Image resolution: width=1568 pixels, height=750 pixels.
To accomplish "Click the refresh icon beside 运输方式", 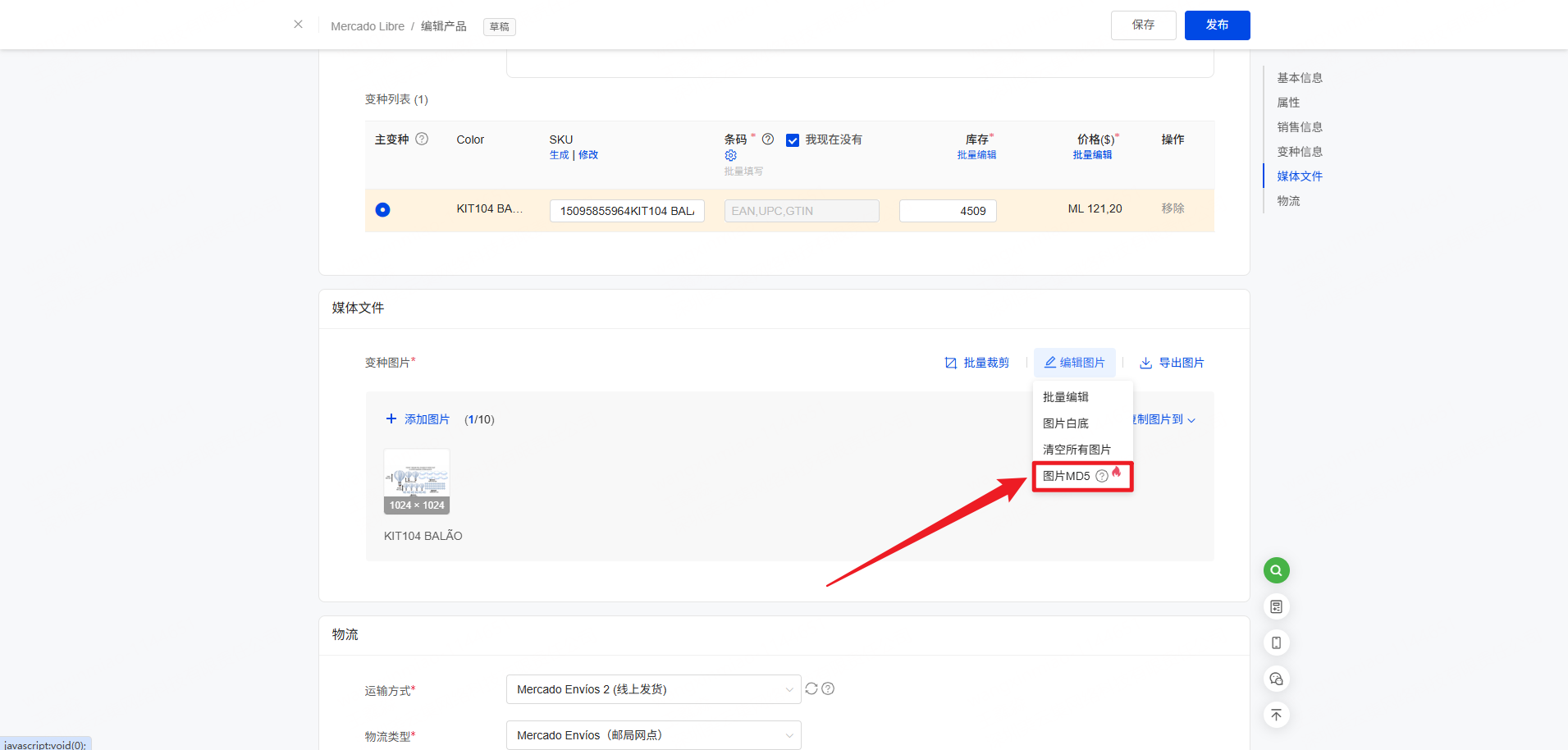I will (811, 689).
